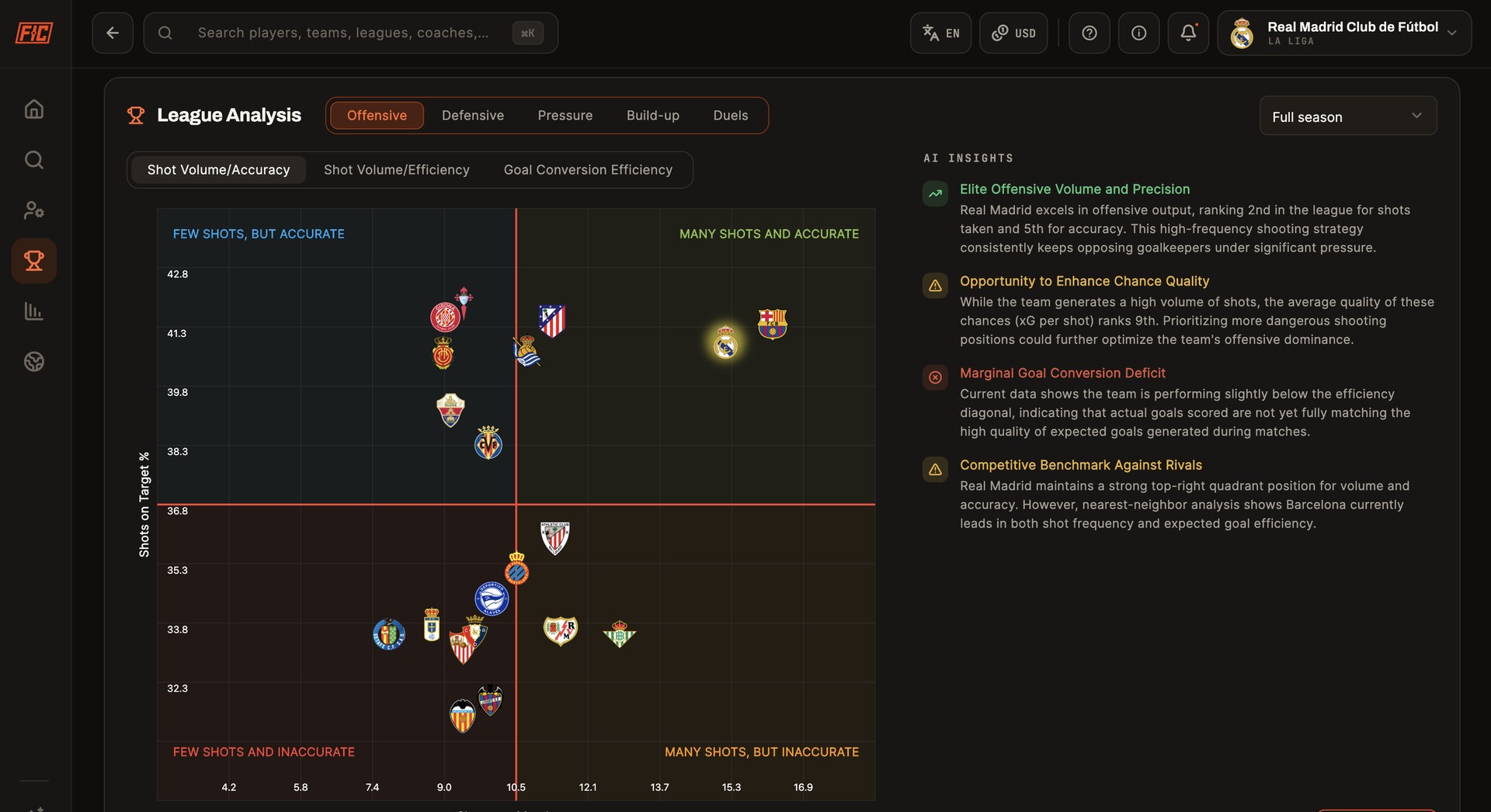Select the Sevilla crest on chart
1491x812 pixels.
[x=462, y=647]
